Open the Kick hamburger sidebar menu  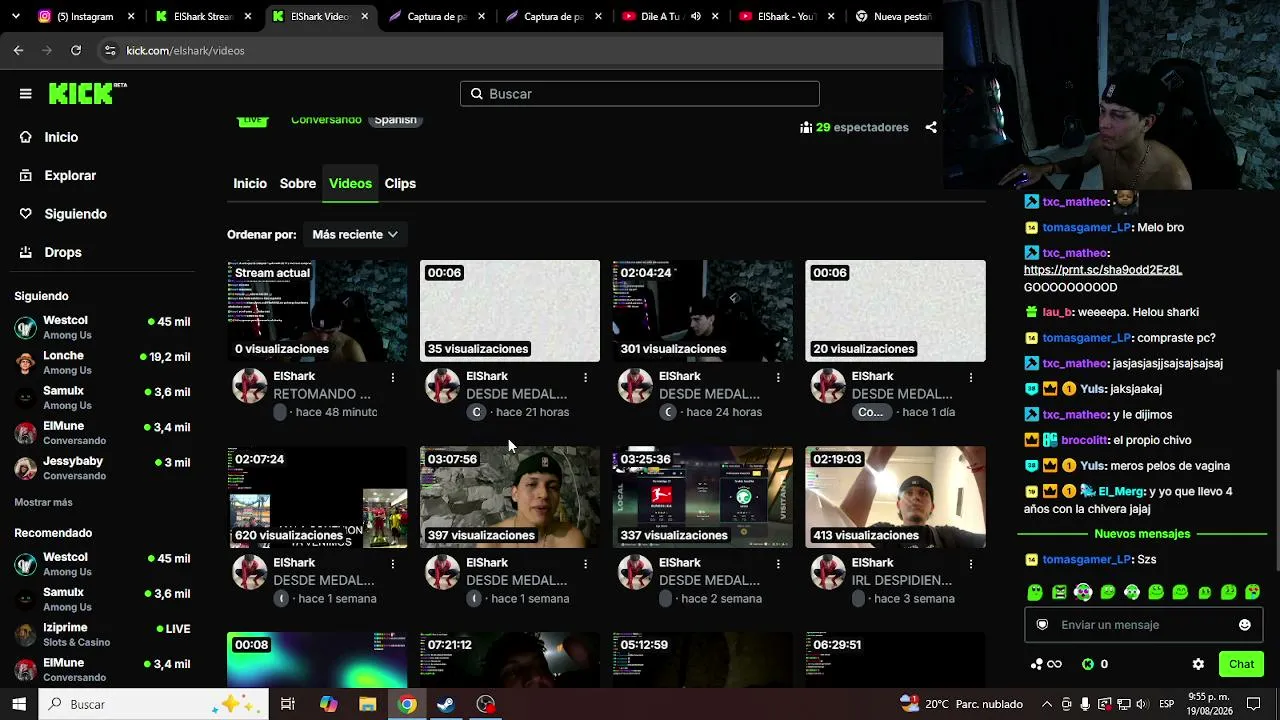(x=25, y=94)
